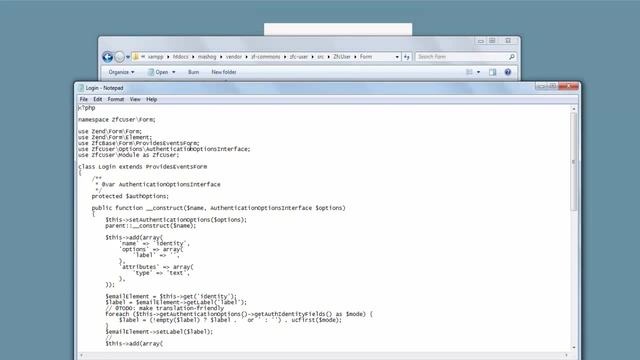
Task: Select src in the address breadcrumb
Action: [320, 57]
